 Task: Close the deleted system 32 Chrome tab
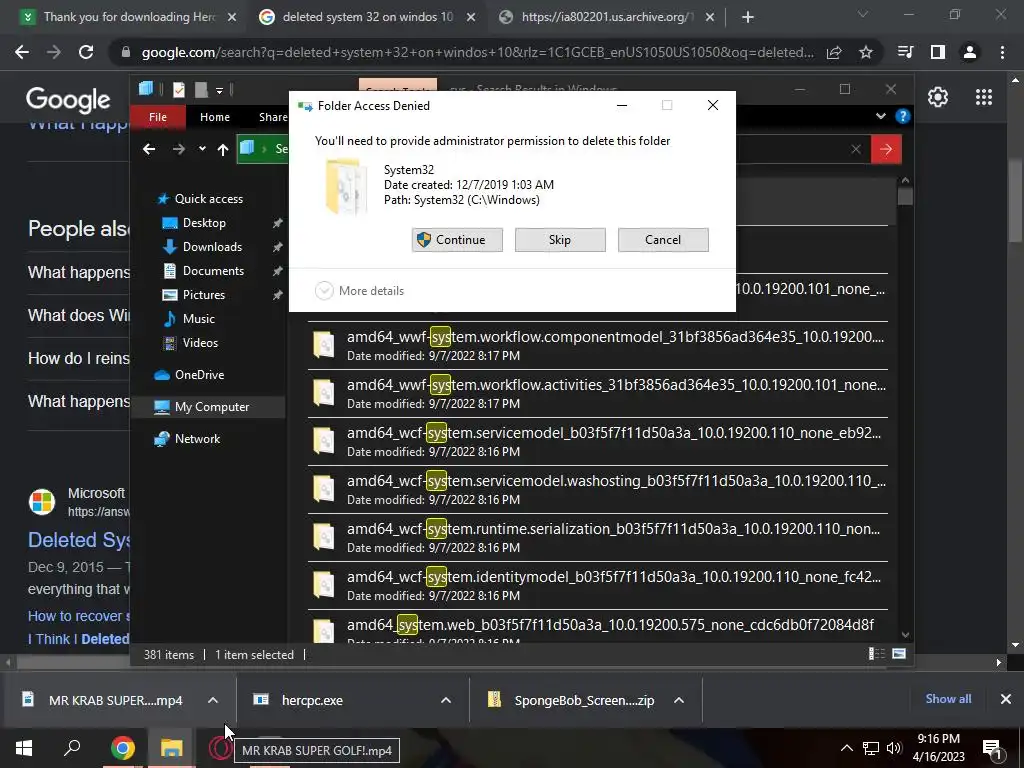pos(471,17)
